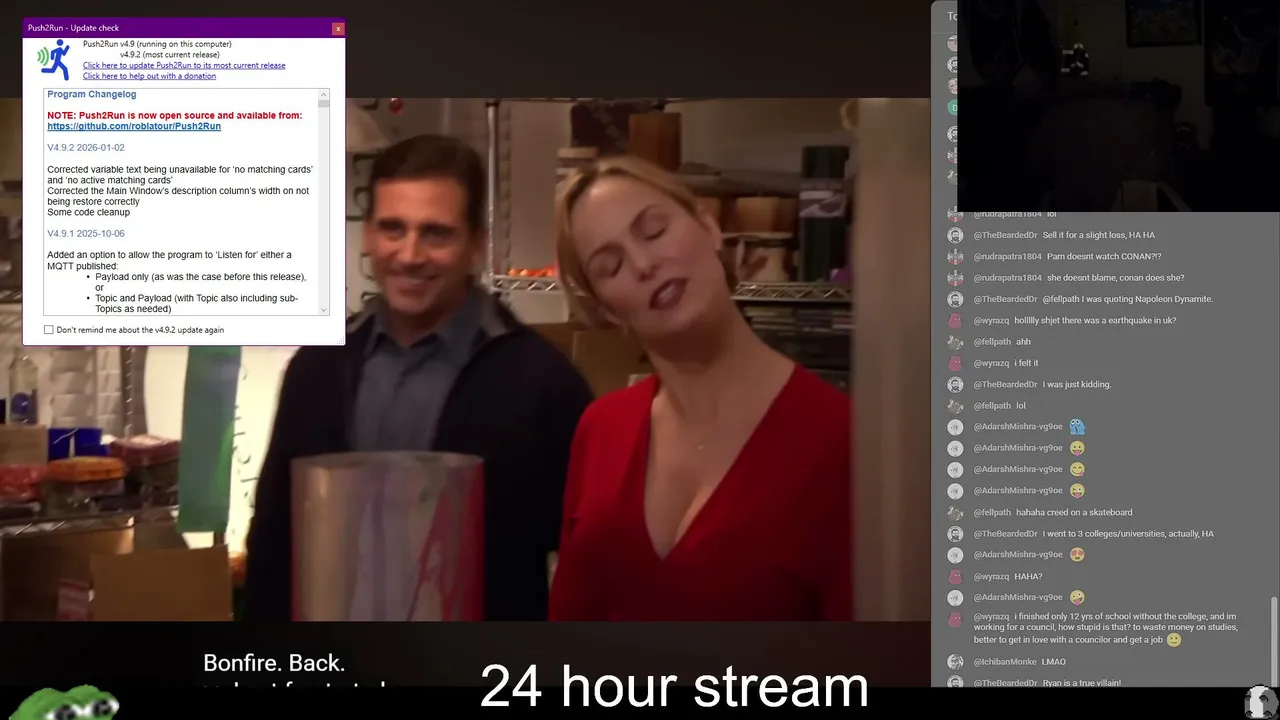Click the Push2Run running man logo
Screen dimensions: 1280x720
[x=55, y=60]
